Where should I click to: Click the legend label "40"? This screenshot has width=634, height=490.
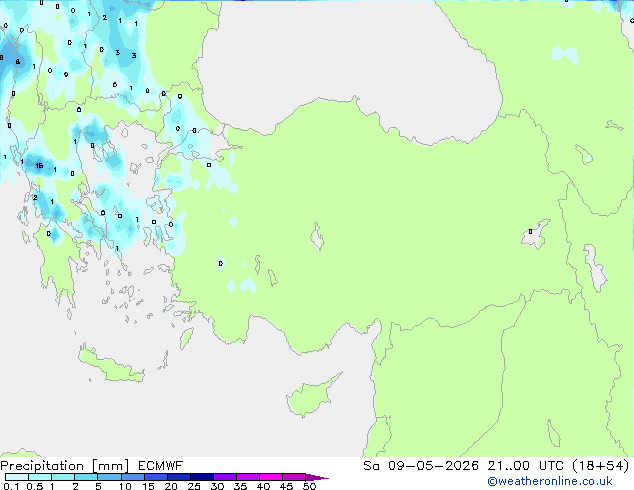[x=263, y=486]
